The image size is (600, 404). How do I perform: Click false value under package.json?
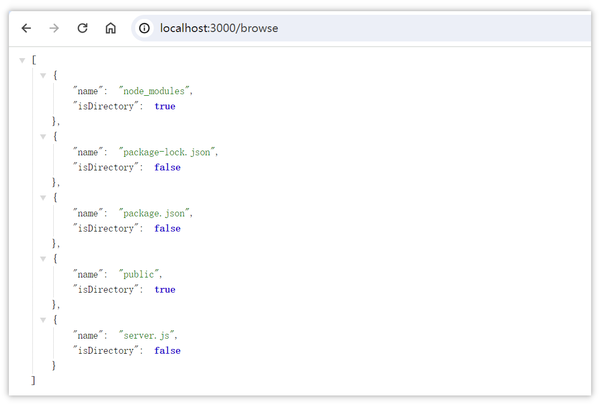[x=167, y=228]
